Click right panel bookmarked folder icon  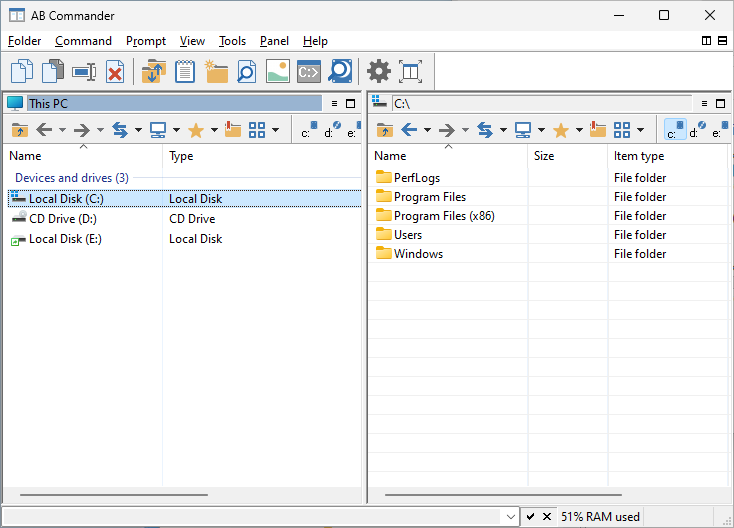(x=598, y=130)
